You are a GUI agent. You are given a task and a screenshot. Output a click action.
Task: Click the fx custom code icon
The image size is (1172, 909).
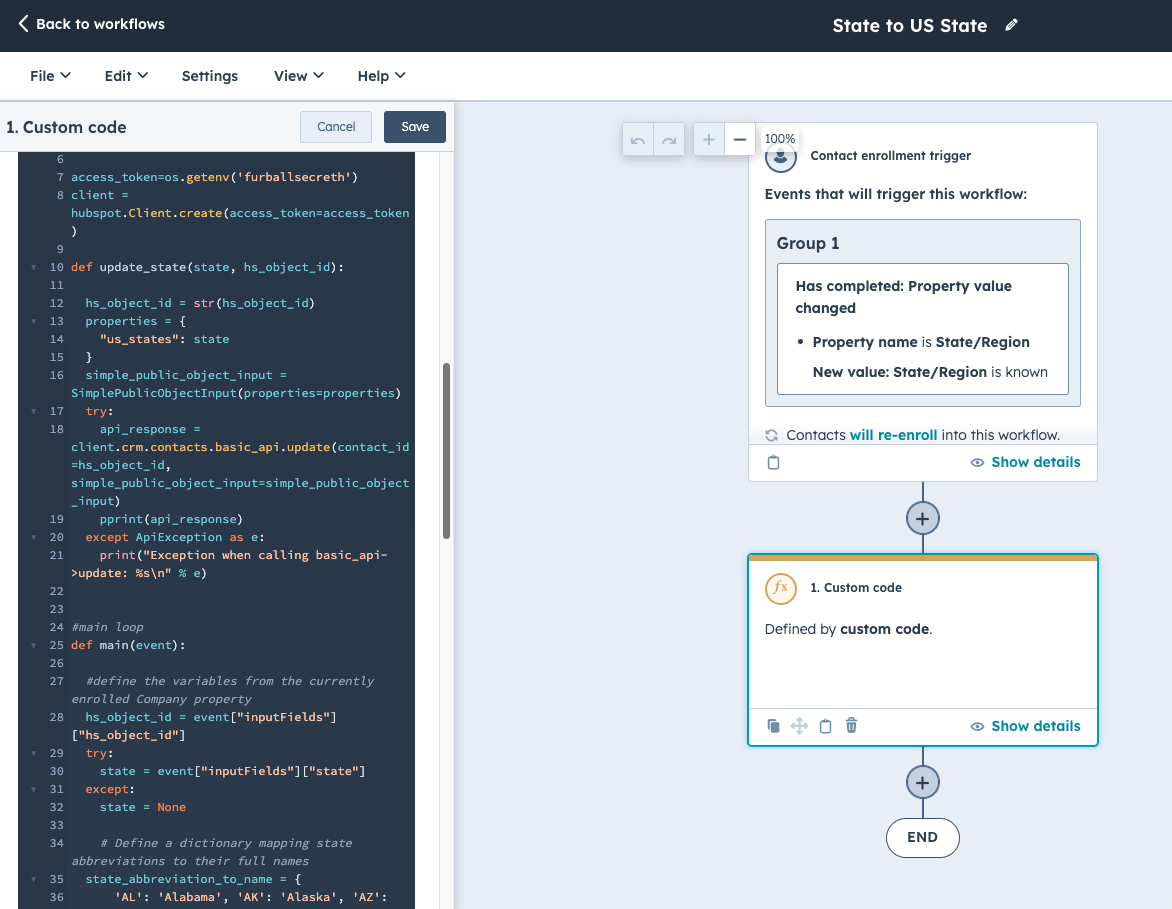[x=780, y=588]
